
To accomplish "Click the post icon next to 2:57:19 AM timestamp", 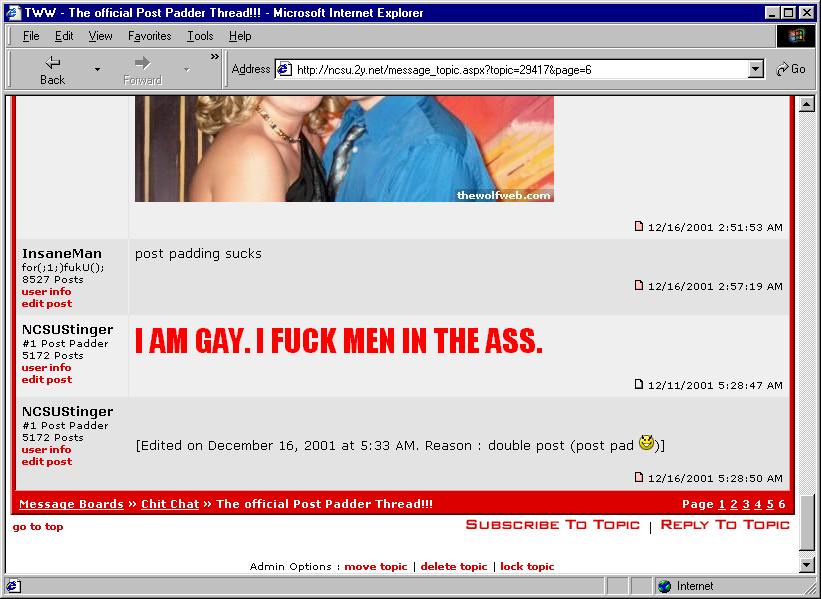I will tap(640, 286).
